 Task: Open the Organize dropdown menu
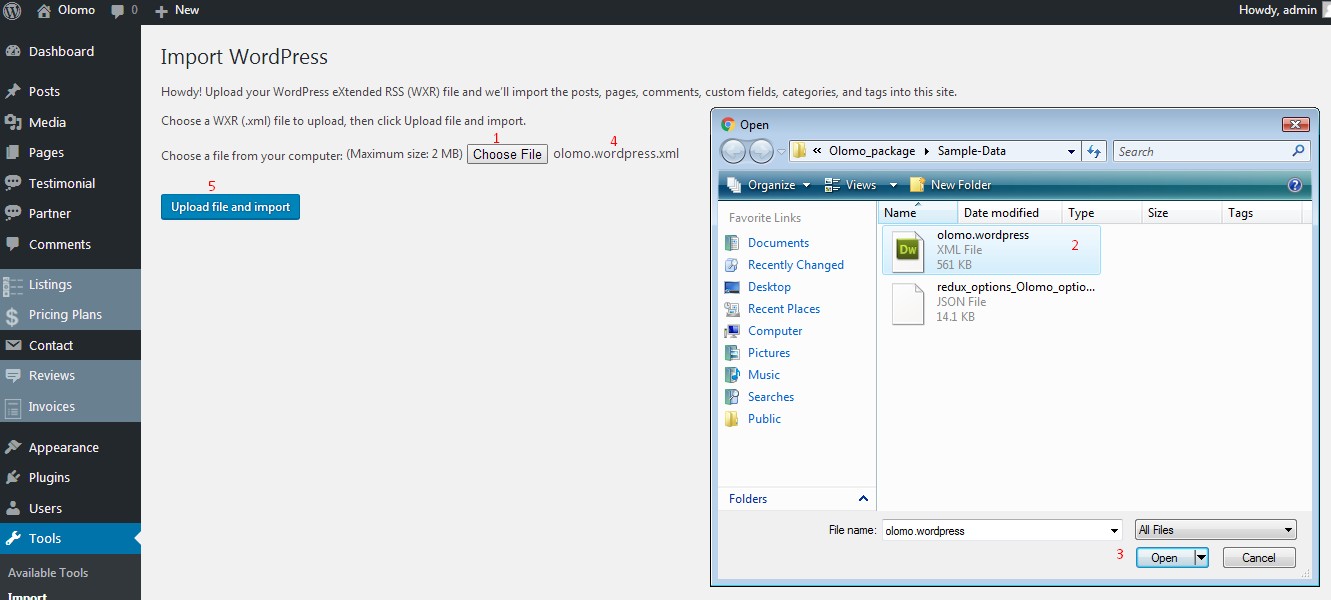click(x=762, y=185)
